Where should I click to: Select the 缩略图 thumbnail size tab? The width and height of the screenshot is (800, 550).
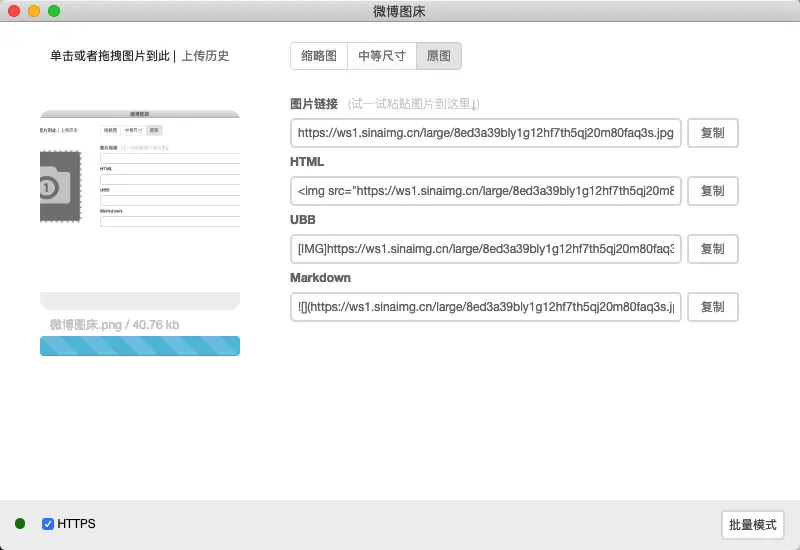[319, 56]
